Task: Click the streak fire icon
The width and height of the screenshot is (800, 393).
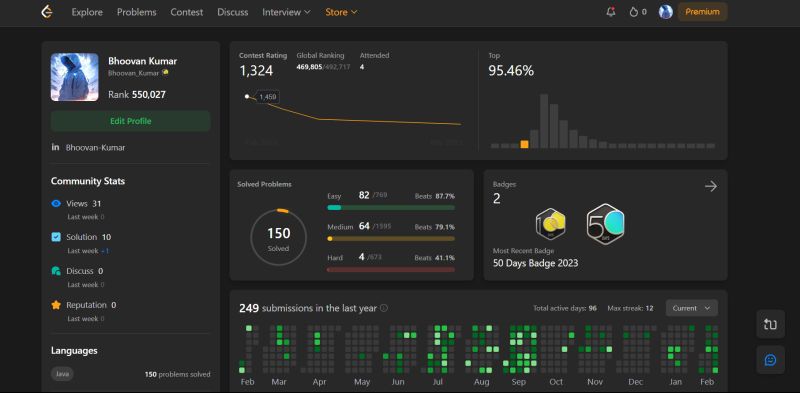Action: coord(634,12)
